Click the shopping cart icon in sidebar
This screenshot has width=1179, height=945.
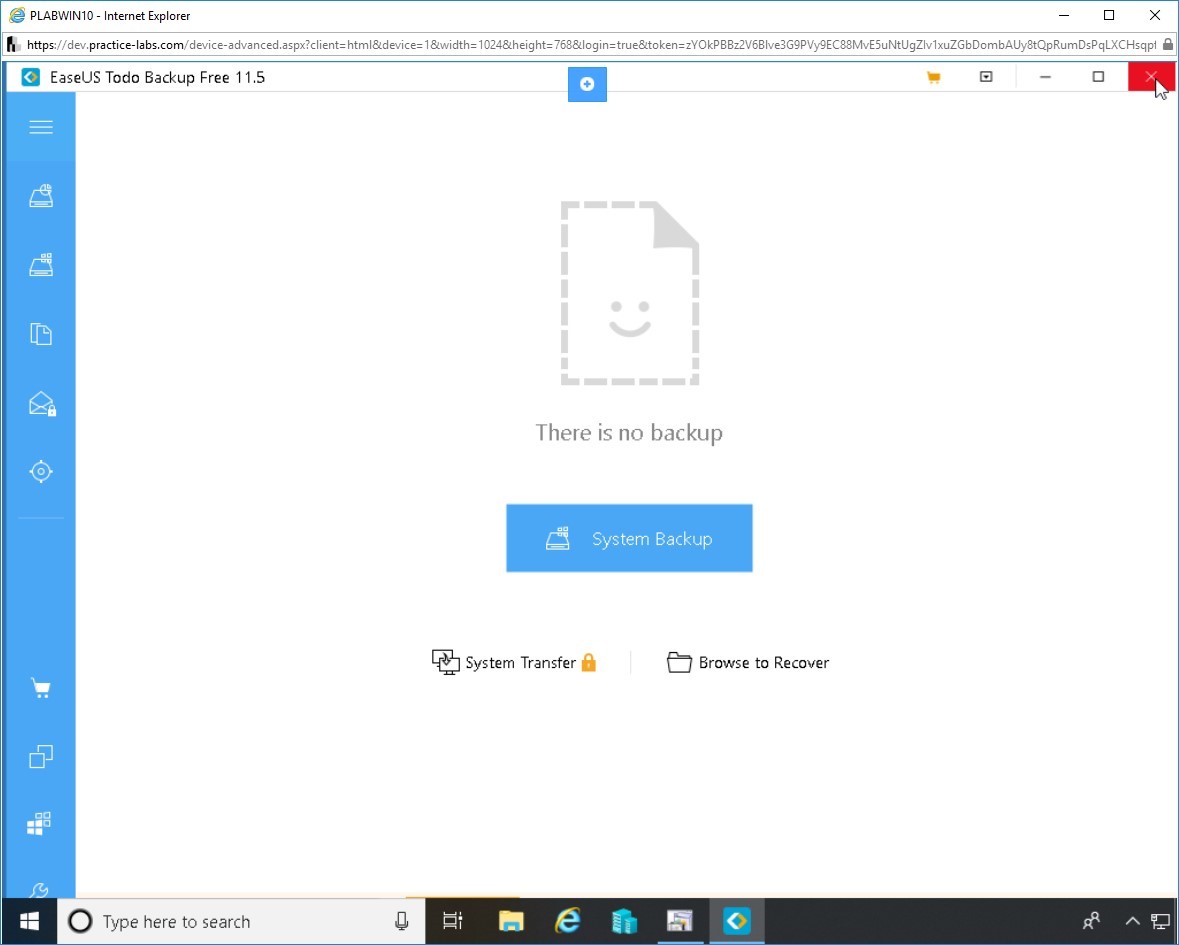point(41,688)
